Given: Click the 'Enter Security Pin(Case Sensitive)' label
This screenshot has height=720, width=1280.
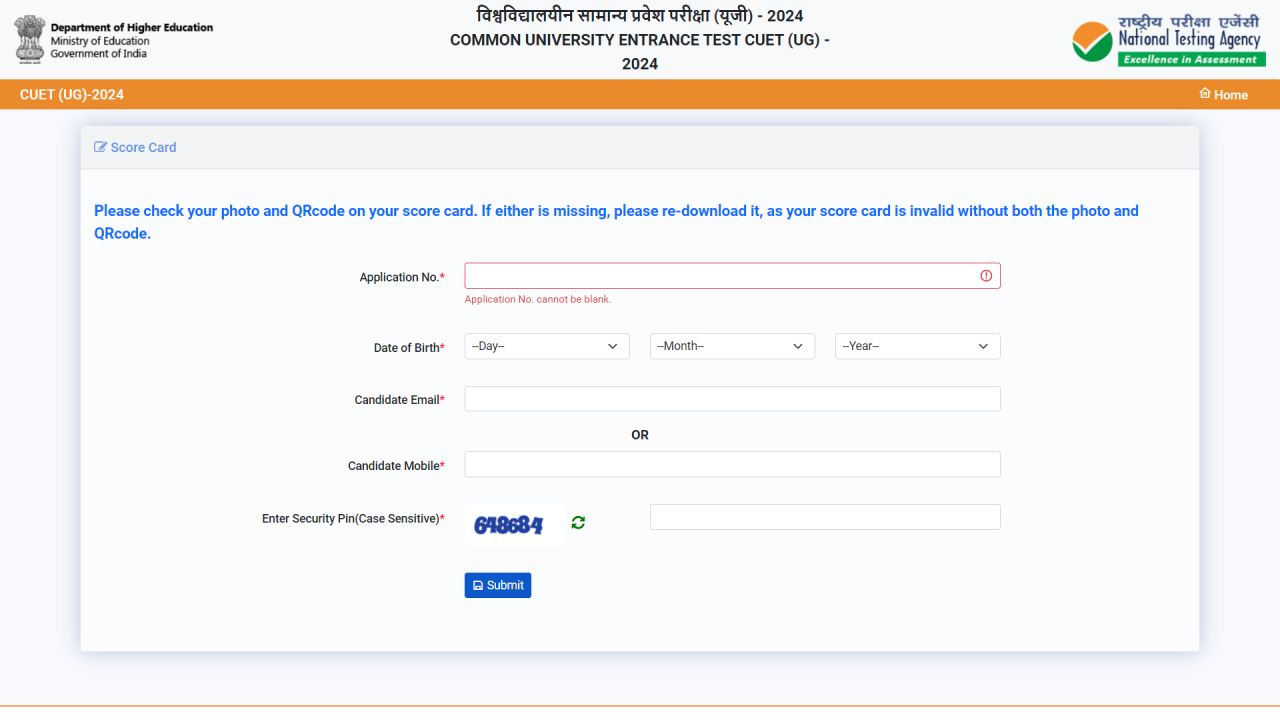Looking at the screenshot, I should pyautogui.click(x=353, y=519).
